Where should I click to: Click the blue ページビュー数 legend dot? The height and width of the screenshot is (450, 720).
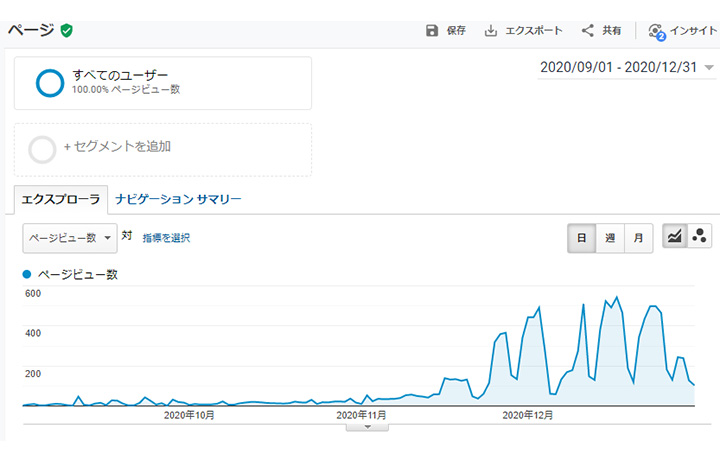27,274
